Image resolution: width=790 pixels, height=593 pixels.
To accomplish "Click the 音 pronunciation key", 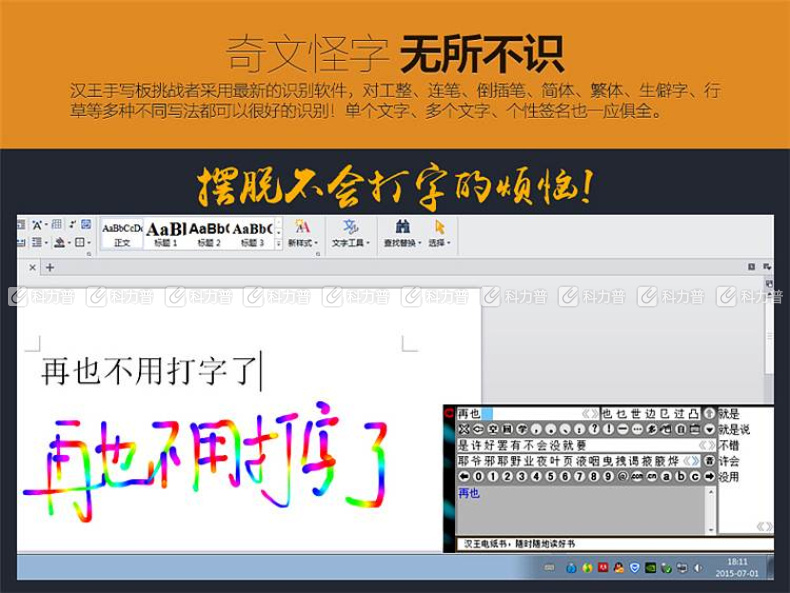I will click(708, 460).
